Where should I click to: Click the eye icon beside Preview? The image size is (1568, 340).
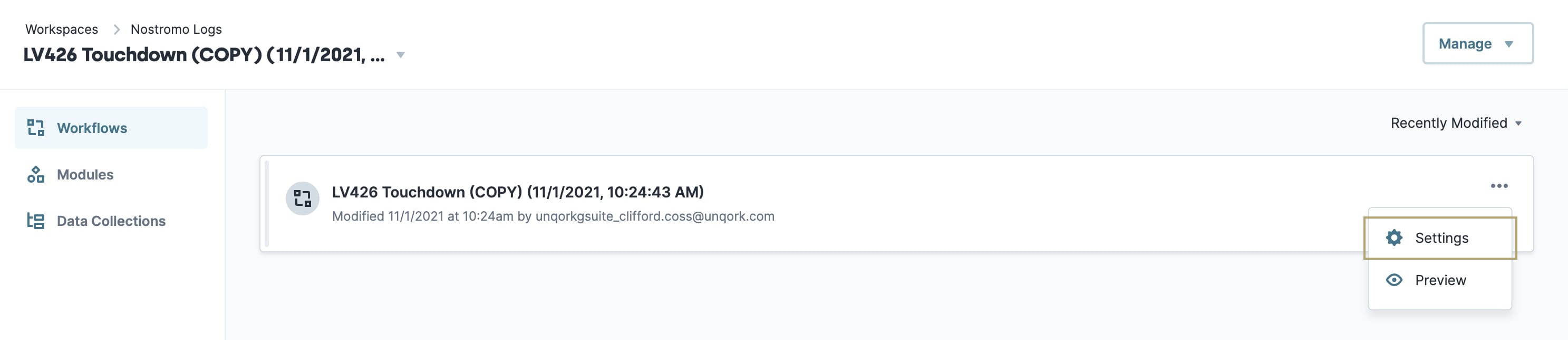(1394, 280)
